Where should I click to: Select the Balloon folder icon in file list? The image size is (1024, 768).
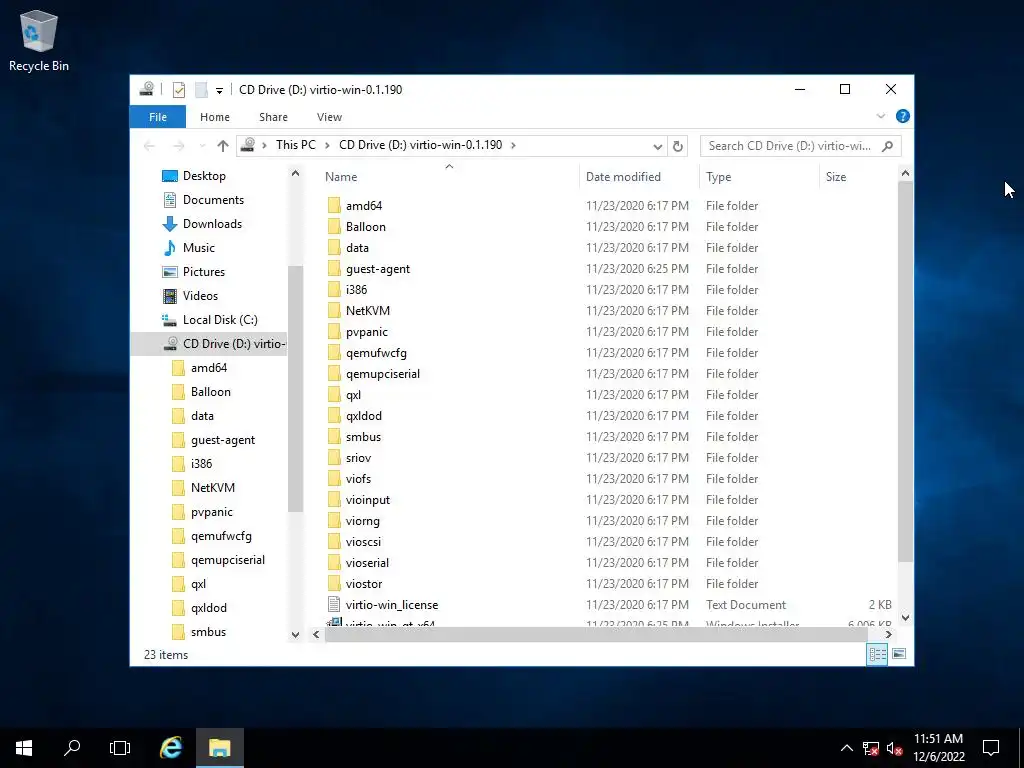coord(334,227)
